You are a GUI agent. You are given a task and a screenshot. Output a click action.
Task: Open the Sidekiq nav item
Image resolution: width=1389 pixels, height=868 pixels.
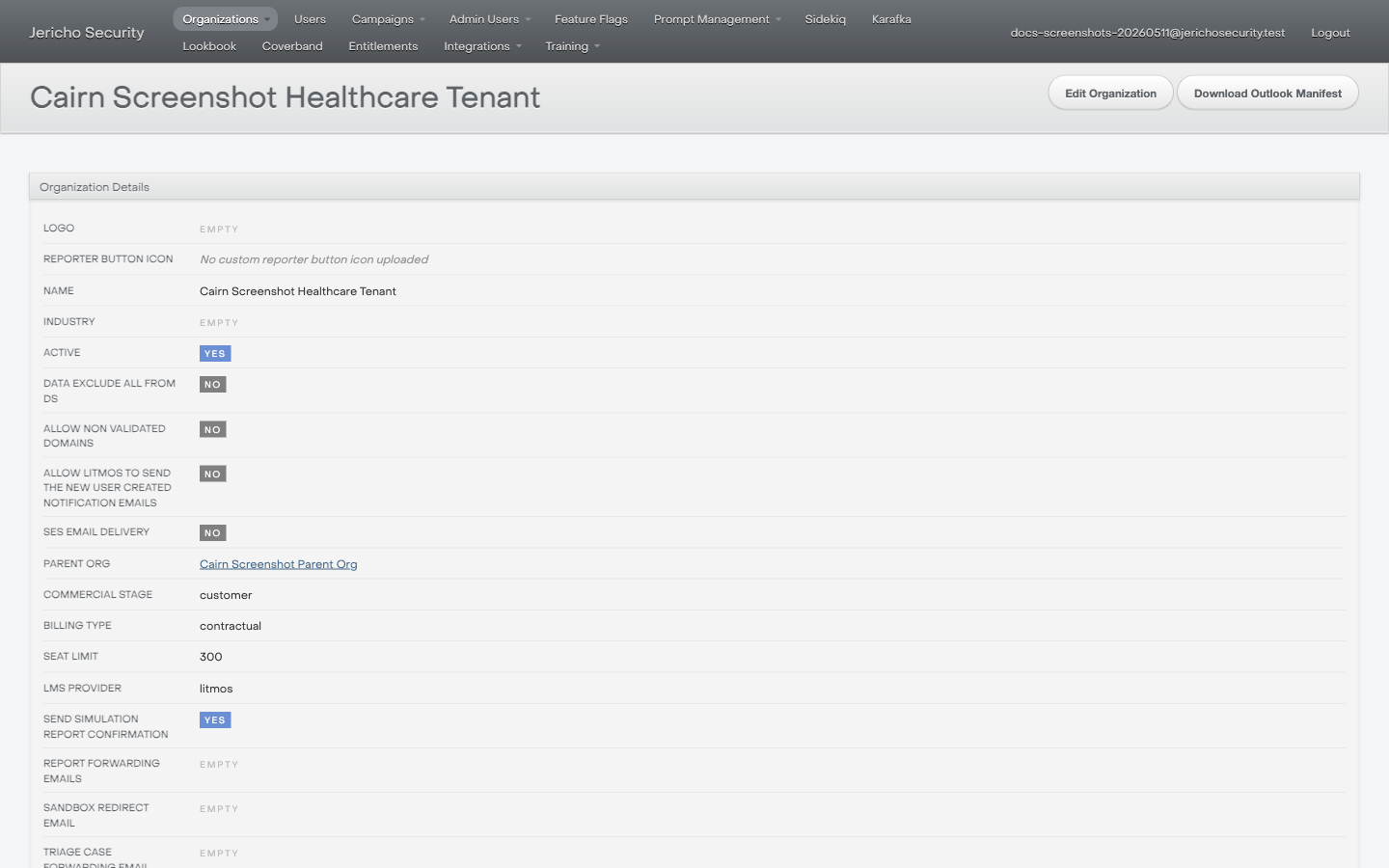826,19
